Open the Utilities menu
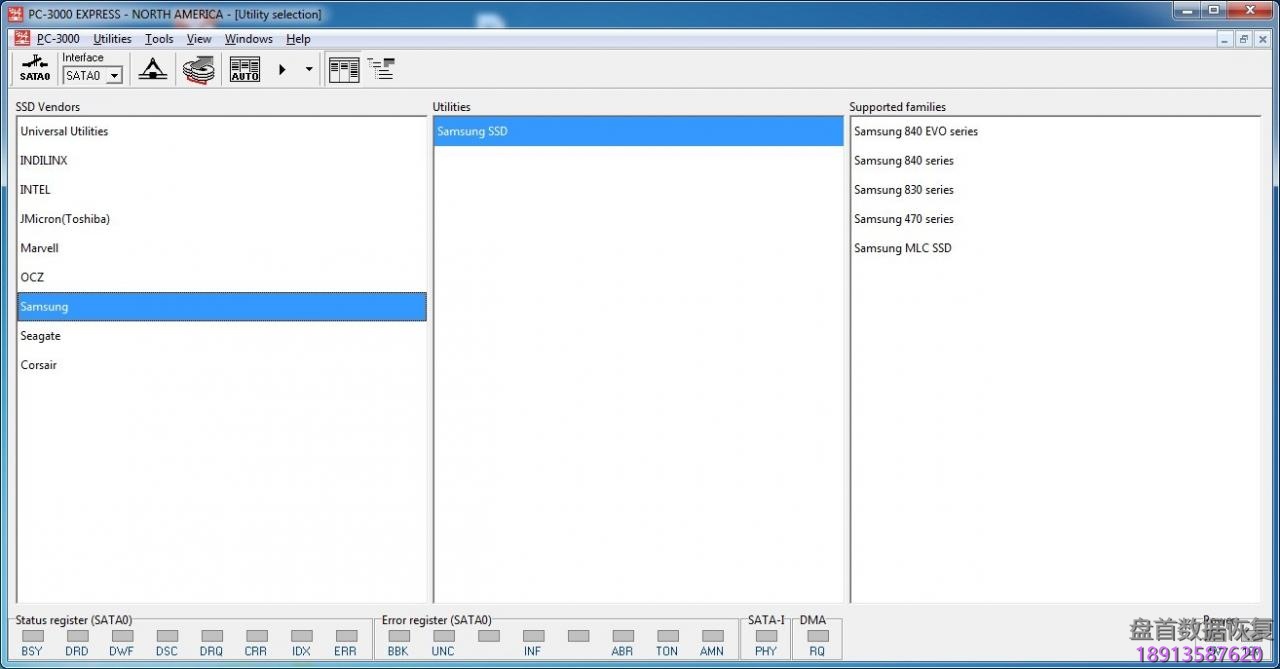 (111, 39)
